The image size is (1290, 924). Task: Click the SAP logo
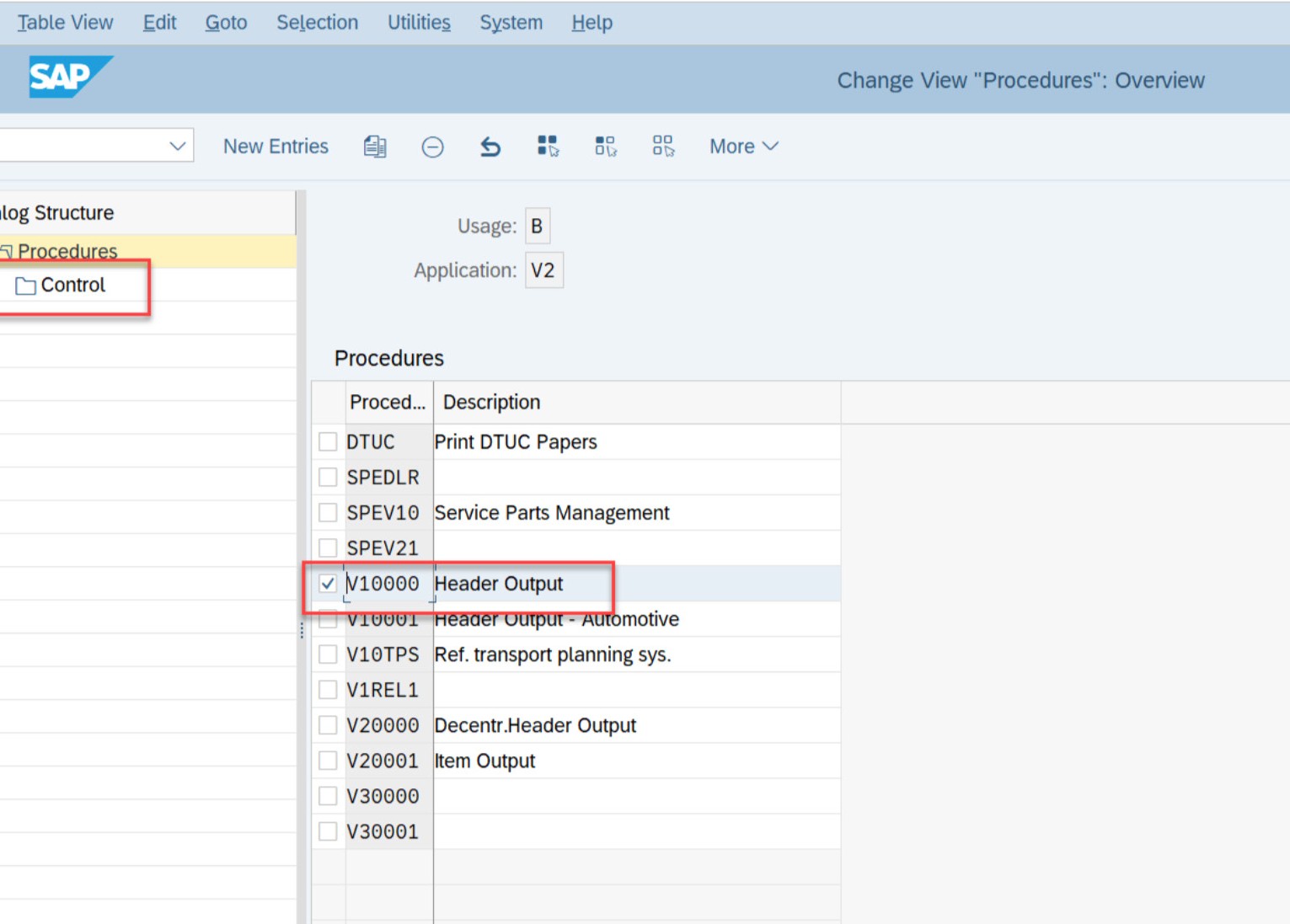click(71, 77)
